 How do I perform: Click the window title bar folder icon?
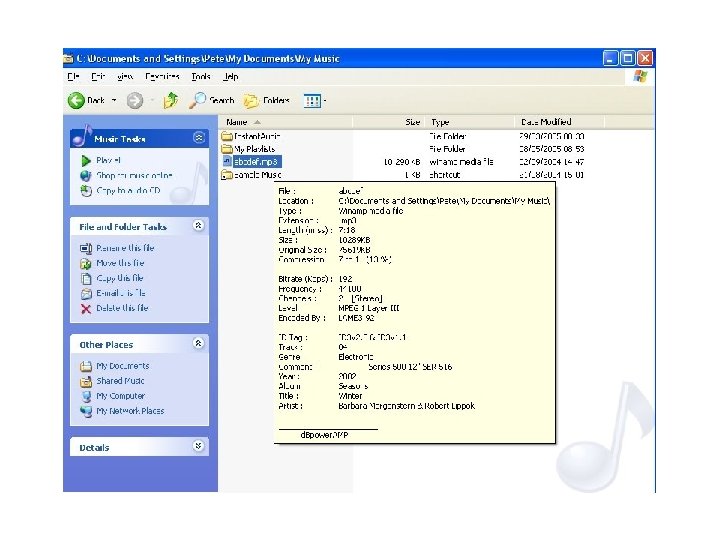point(68,58)
